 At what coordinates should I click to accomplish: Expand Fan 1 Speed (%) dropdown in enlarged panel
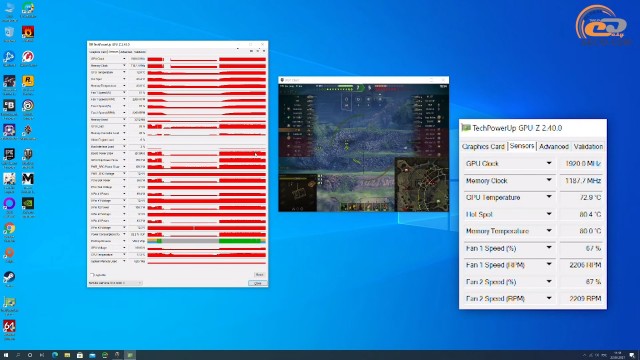click(x=549, y=248)
